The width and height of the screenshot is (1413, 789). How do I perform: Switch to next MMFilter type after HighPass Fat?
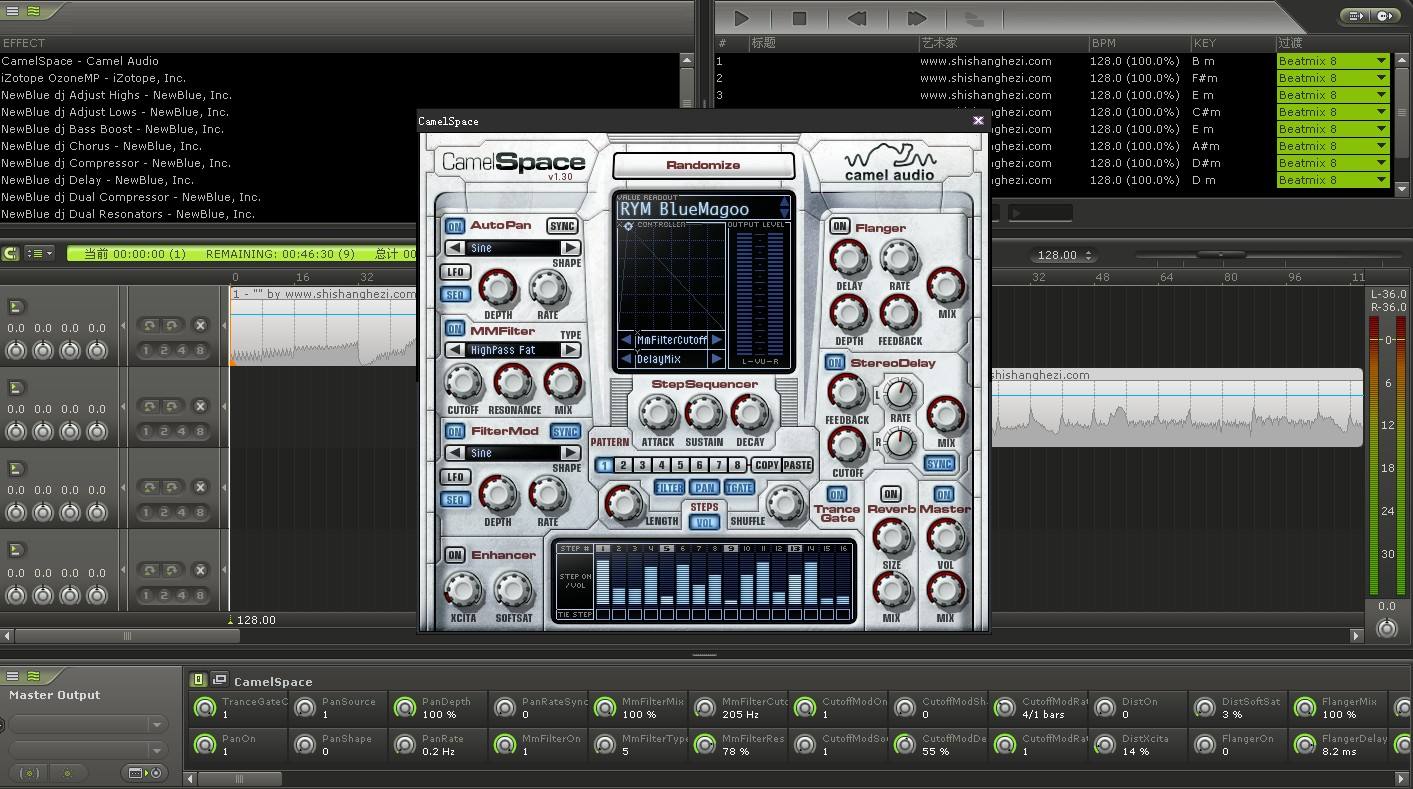(x=570, y=350)
